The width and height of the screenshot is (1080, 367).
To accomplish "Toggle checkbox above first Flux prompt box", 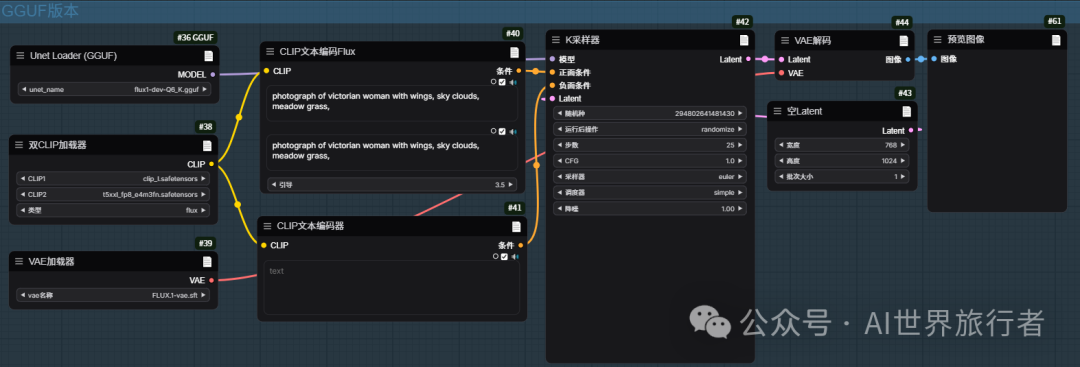I will click(x=503, y=82).
